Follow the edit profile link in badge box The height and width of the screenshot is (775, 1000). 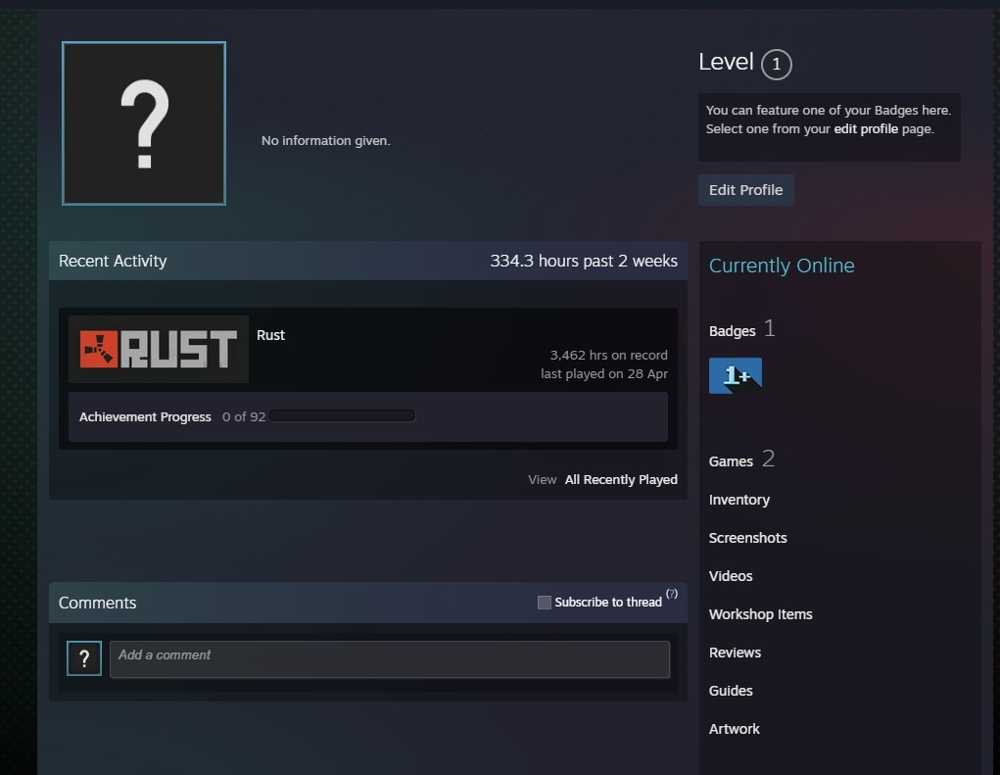pyautogui.click(x=865, y=129)
